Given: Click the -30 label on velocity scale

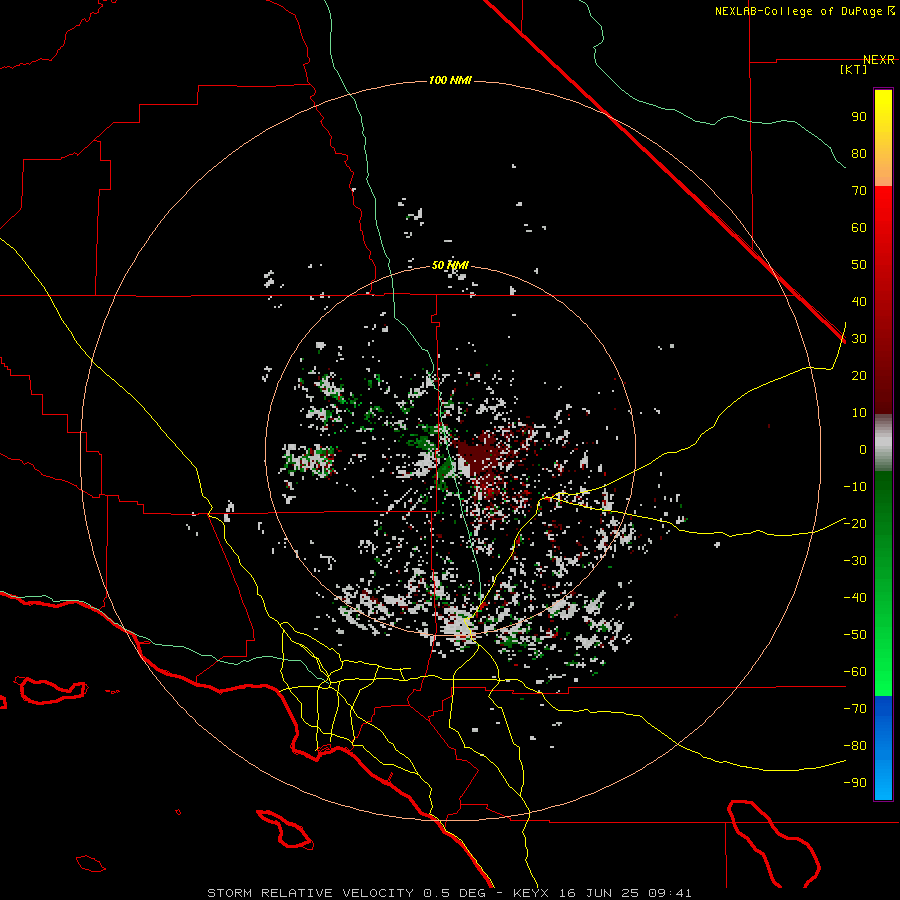Looking at the screenshot, I should click(855, 561).
